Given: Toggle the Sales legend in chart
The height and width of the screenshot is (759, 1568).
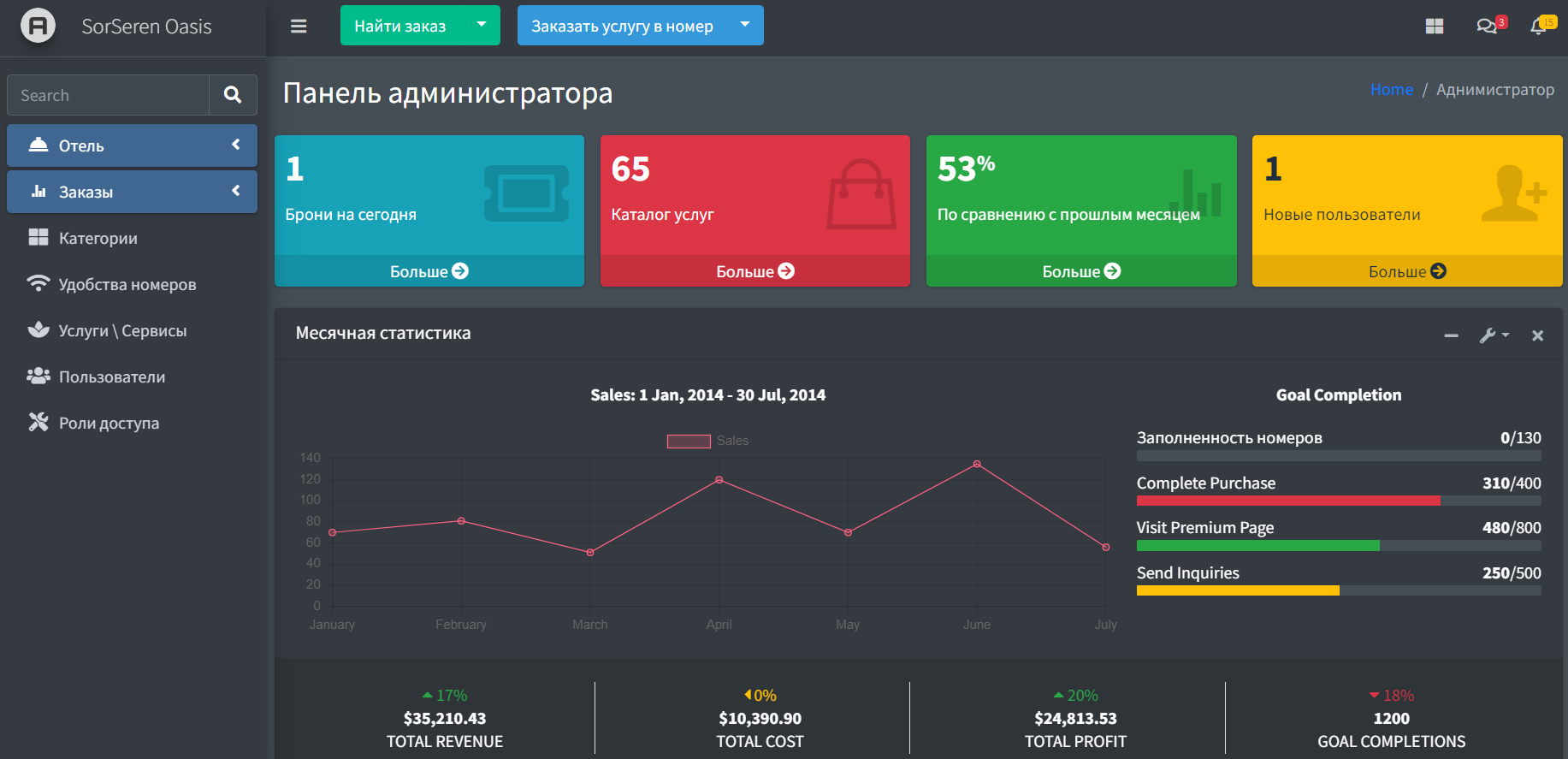Looking at the screenshot, I should click(707, 441).
